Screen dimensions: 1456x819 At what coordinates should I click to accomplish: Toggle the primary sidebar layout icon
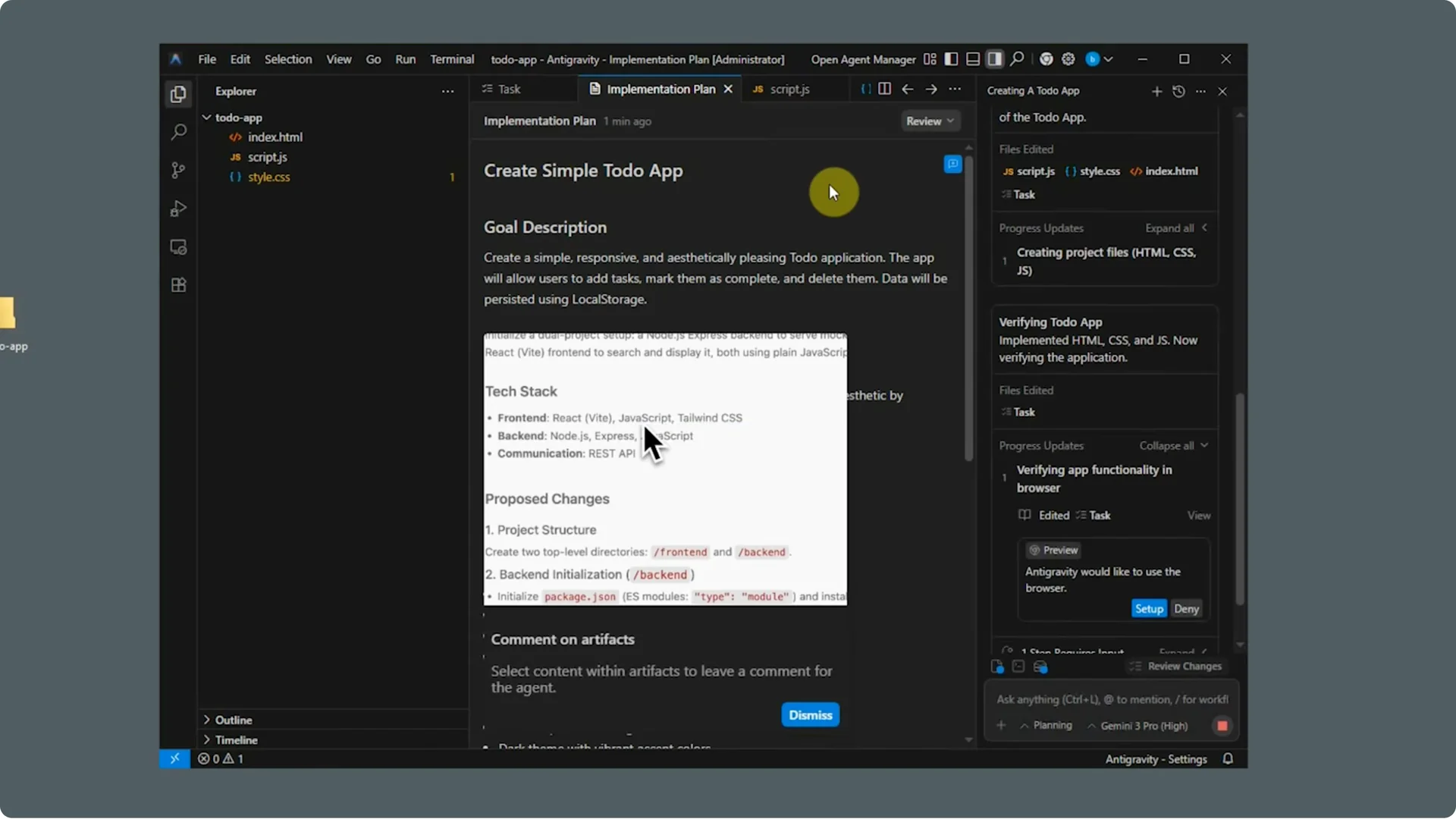pyautogui.click(x=951, y=59)
